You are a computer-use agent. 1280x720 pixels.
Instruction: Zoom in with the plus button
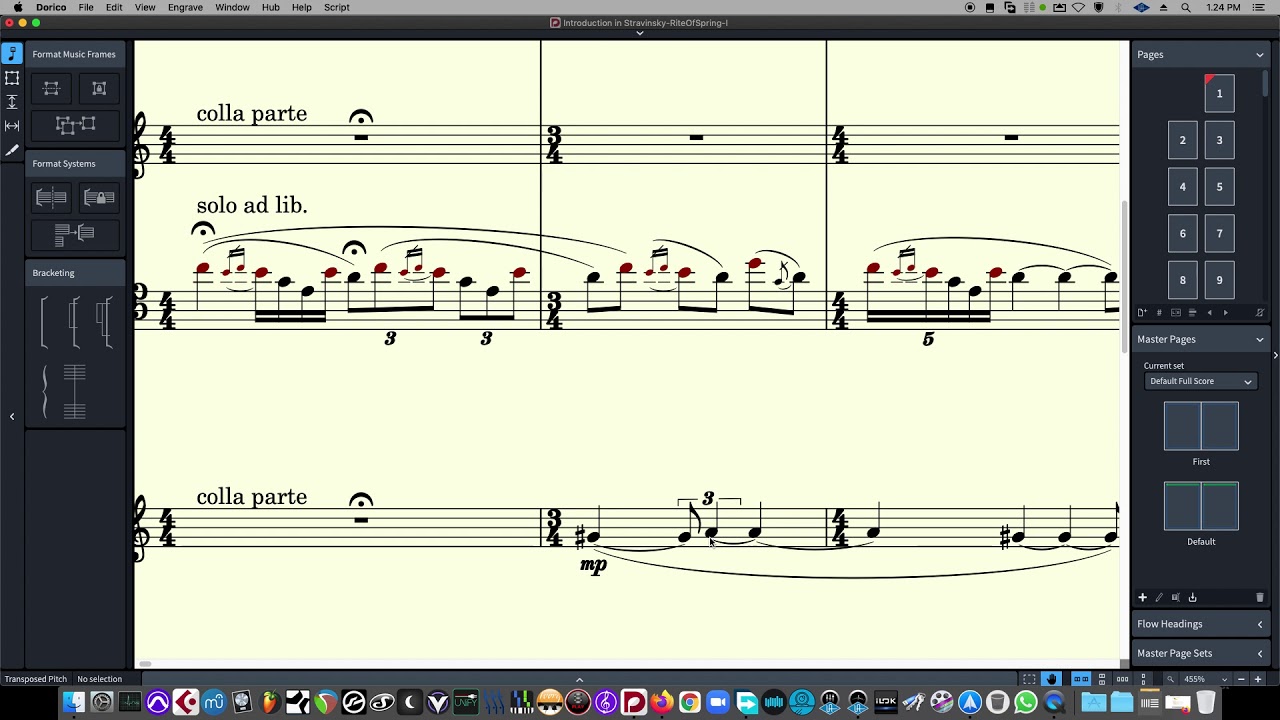(x=1258, y=679)
